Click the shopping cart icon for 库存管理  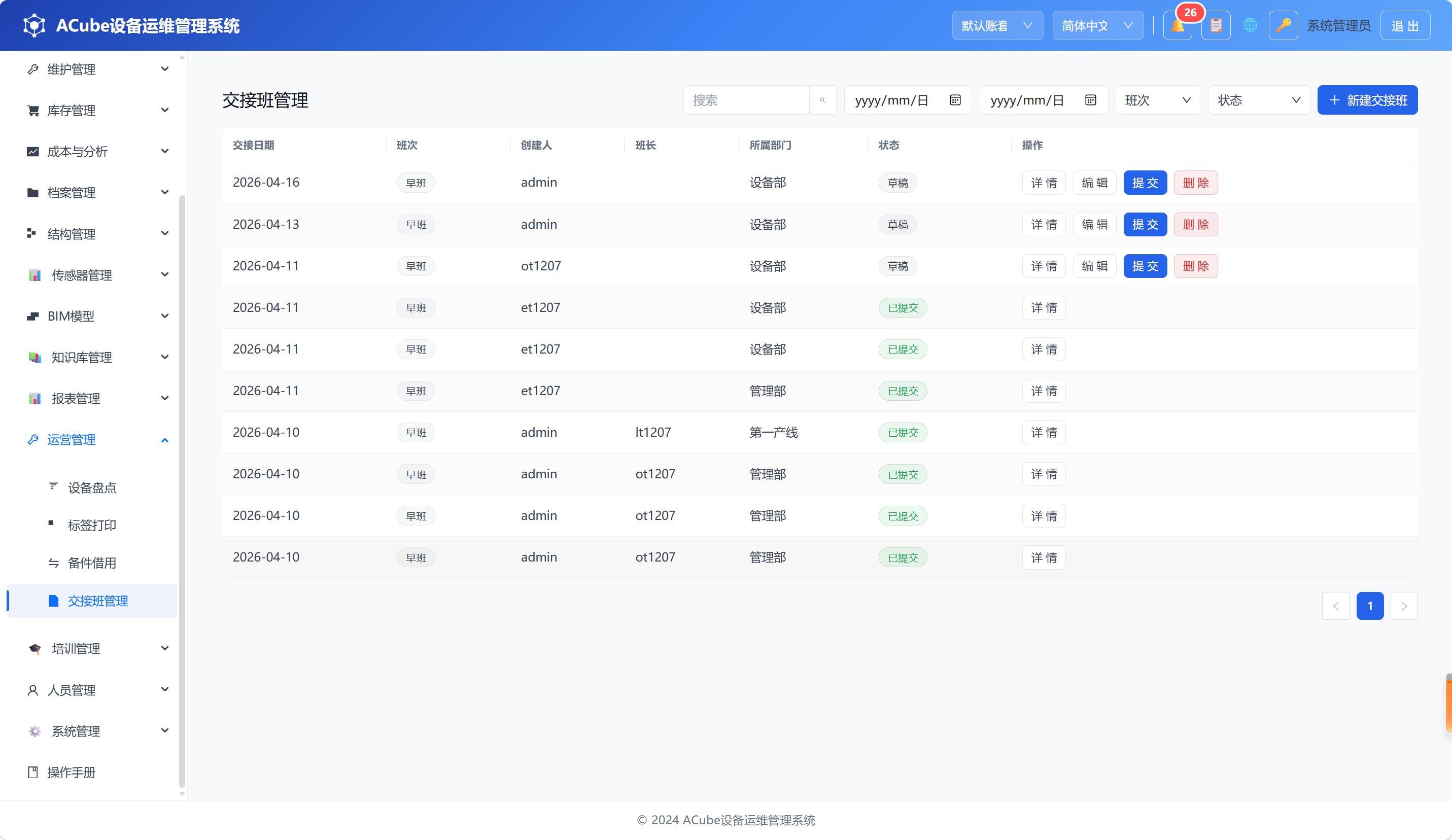click(33, 110)
